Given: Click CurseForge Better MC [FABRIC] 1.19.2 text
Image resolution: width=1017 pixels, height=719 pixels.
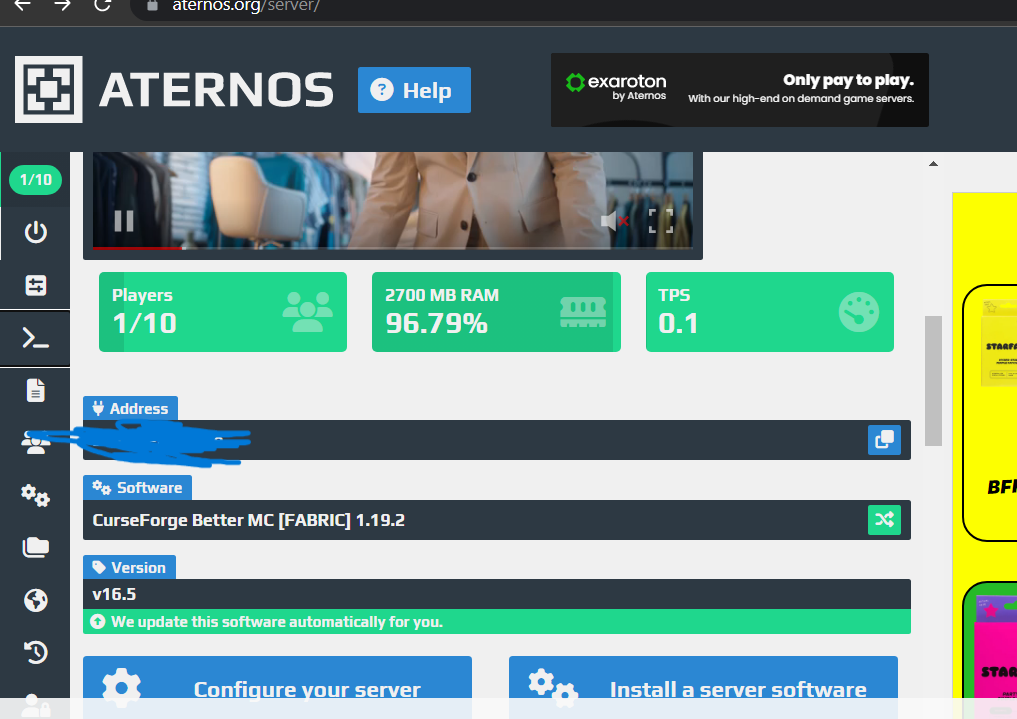Looking at the screenshot, I should coord(248,520).
